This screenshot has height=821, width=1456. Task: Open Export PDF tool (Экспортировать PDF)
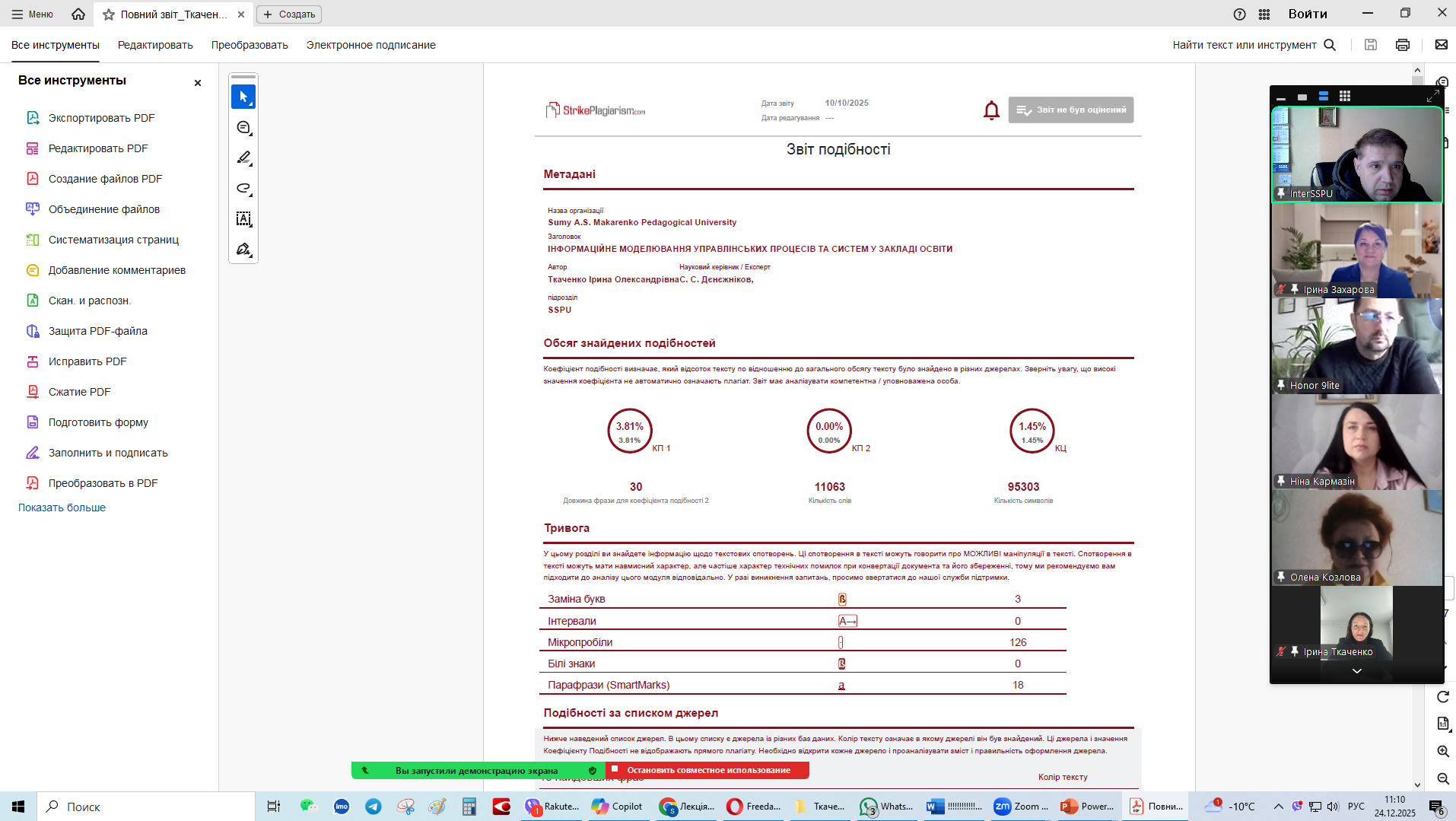coord(101,118)
